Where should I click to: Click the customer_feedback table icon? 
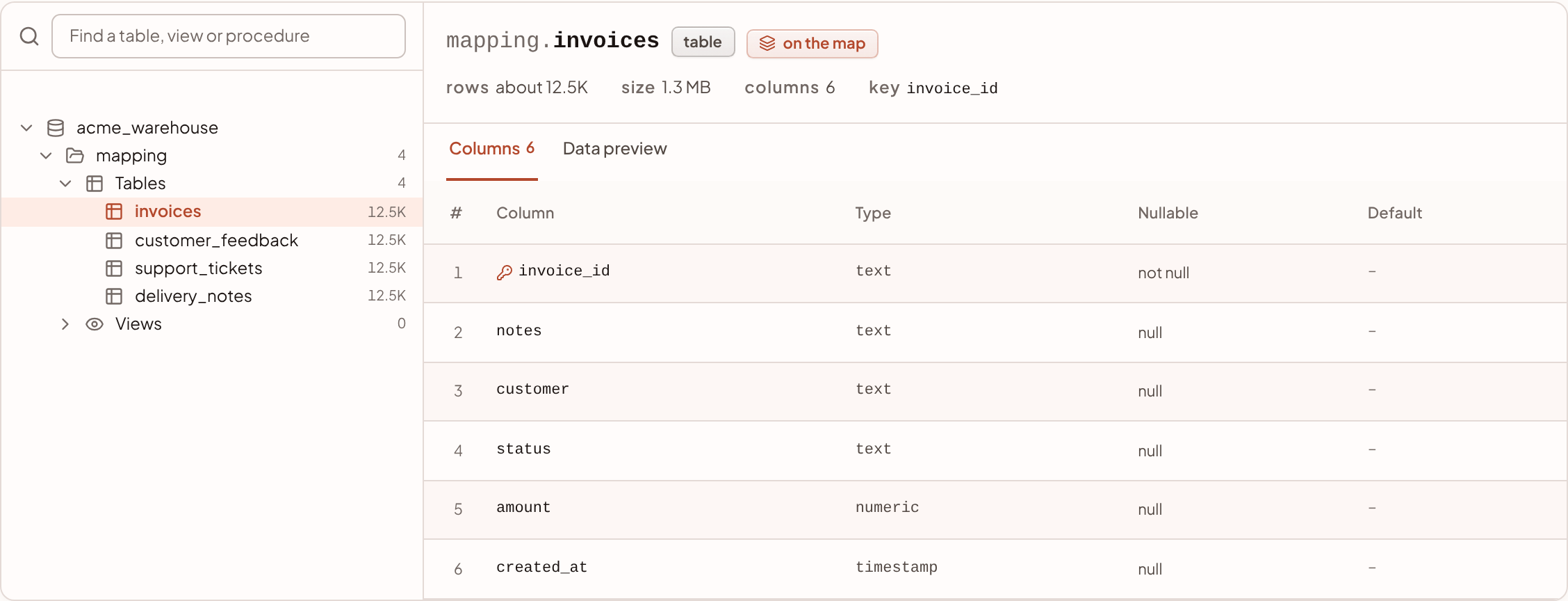tap(114, 241)
